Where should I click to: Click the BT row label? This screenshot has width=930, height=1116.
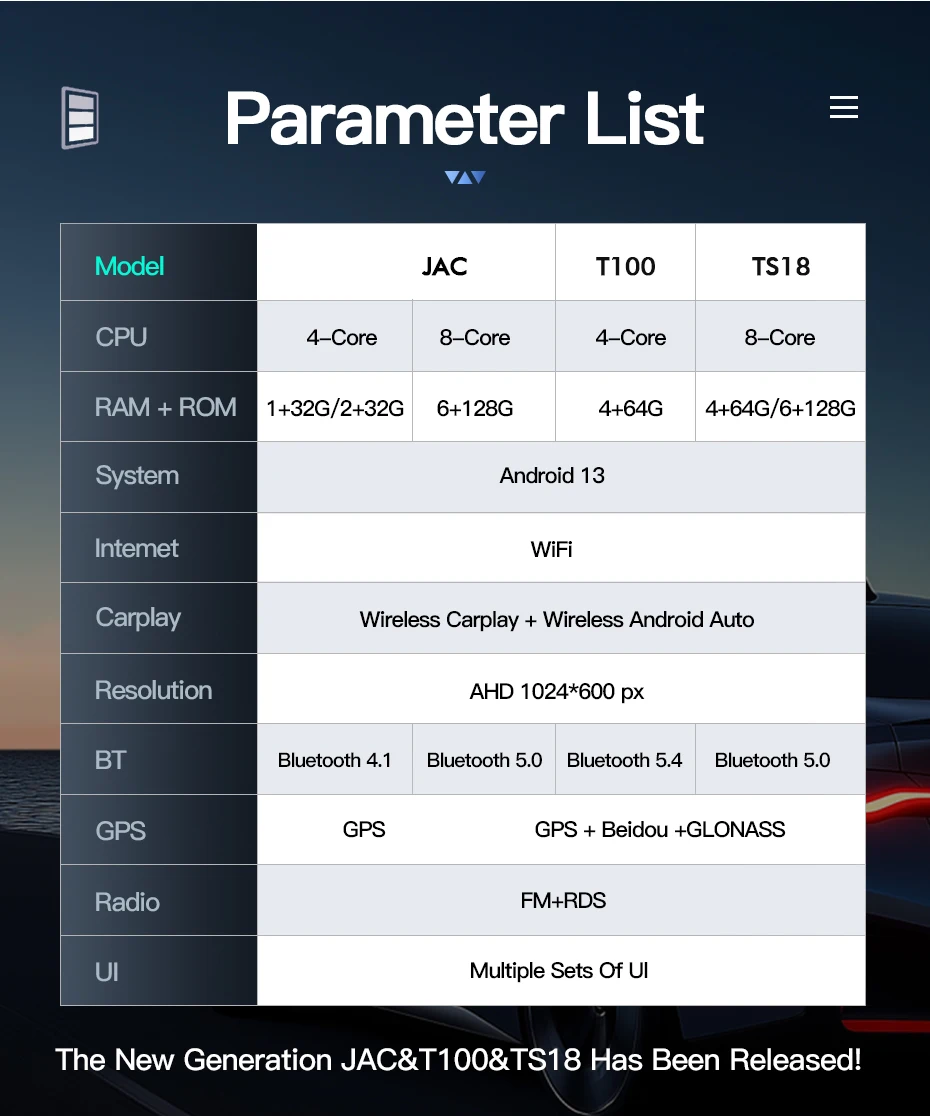click(x=110, y=760)
